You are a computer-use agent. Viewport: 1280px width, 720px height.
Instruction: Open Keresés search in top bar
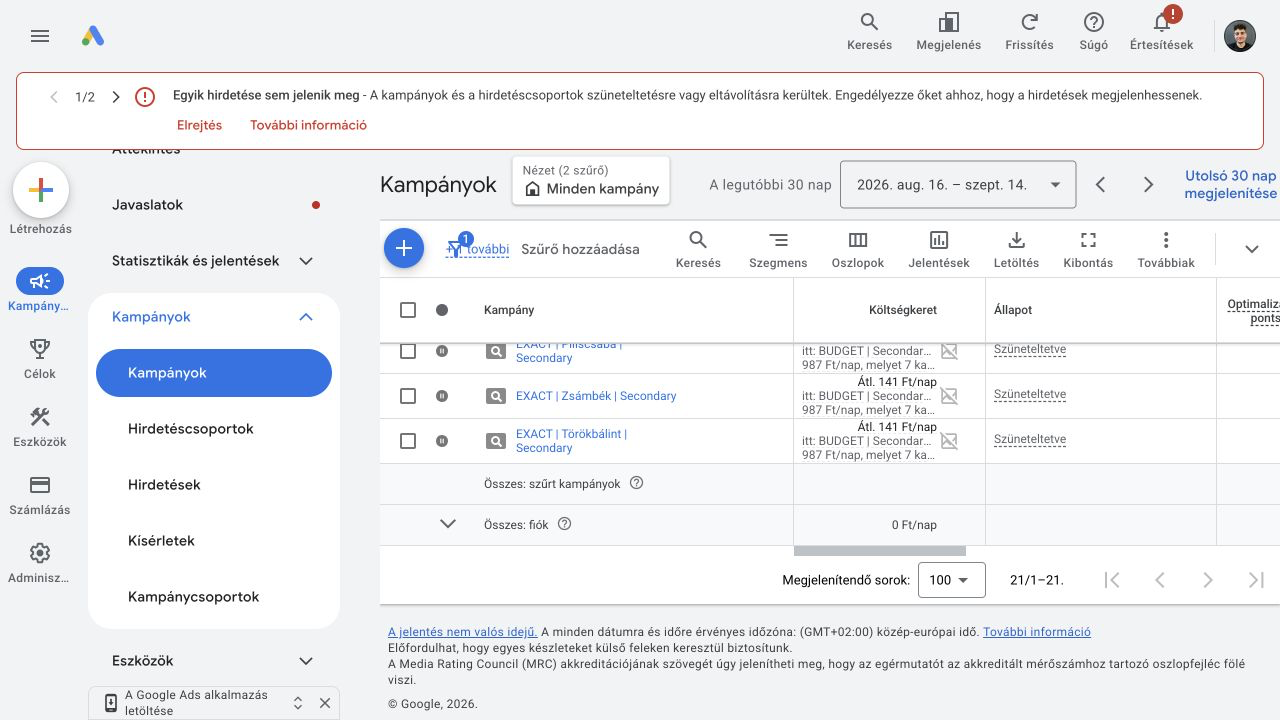coord(869,32)
